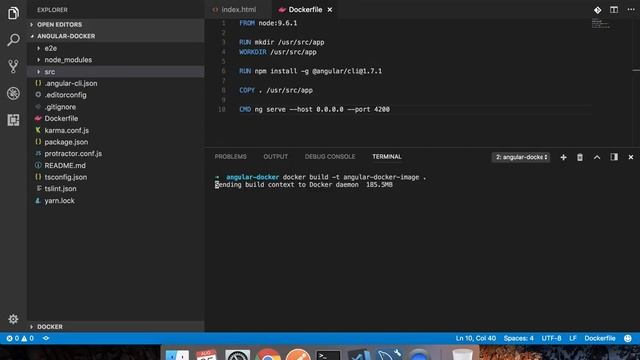
Task: Open protractor.conf.js file
Action: click(116, 154)
